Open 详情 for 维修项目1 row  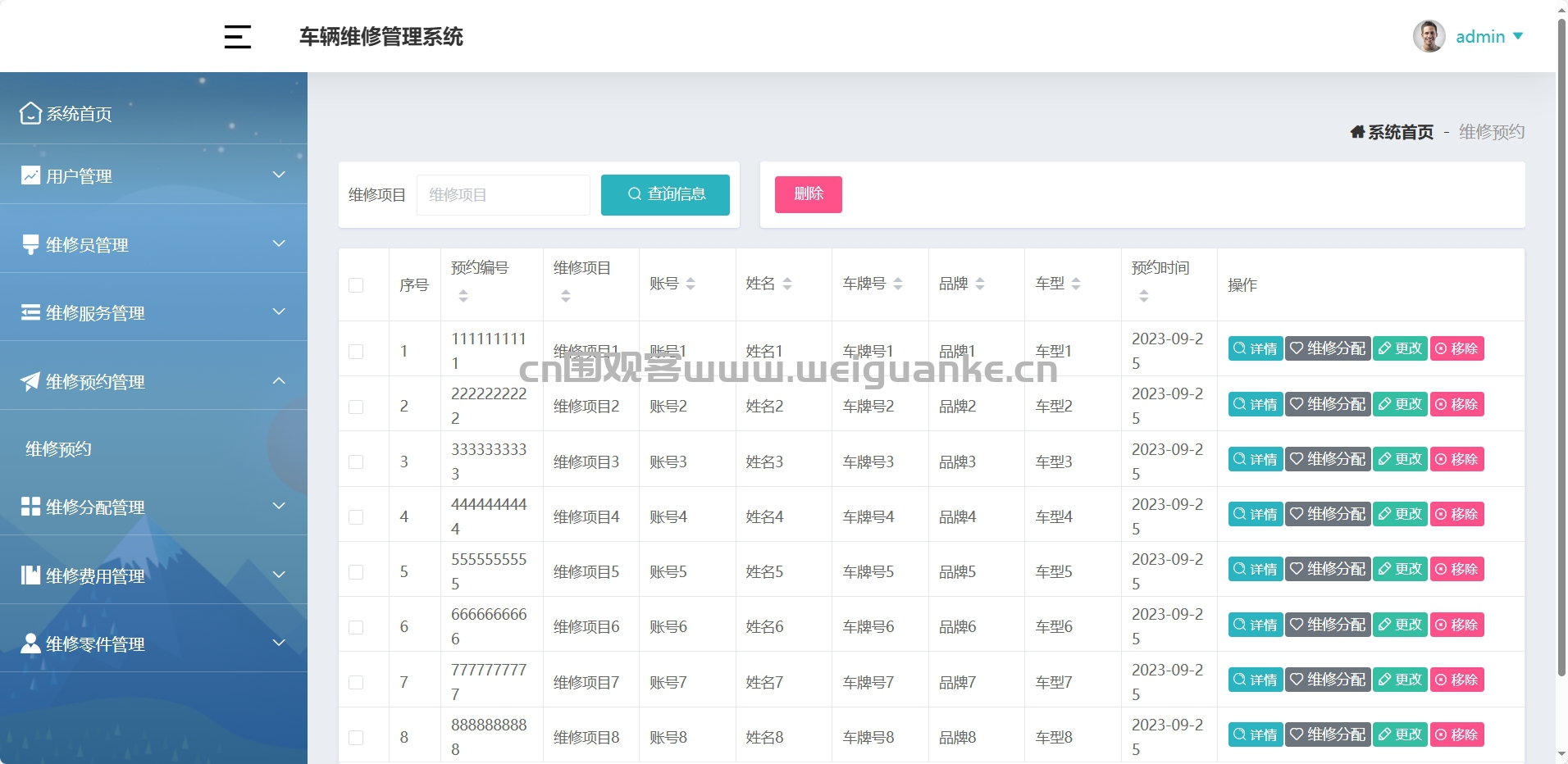[x=1256, y=348]
